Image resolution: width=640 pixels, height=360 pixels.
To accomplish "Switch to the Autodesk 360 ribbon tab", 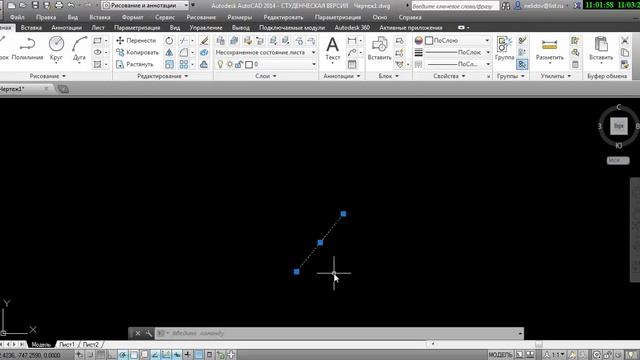I will [x=352, y=27].
